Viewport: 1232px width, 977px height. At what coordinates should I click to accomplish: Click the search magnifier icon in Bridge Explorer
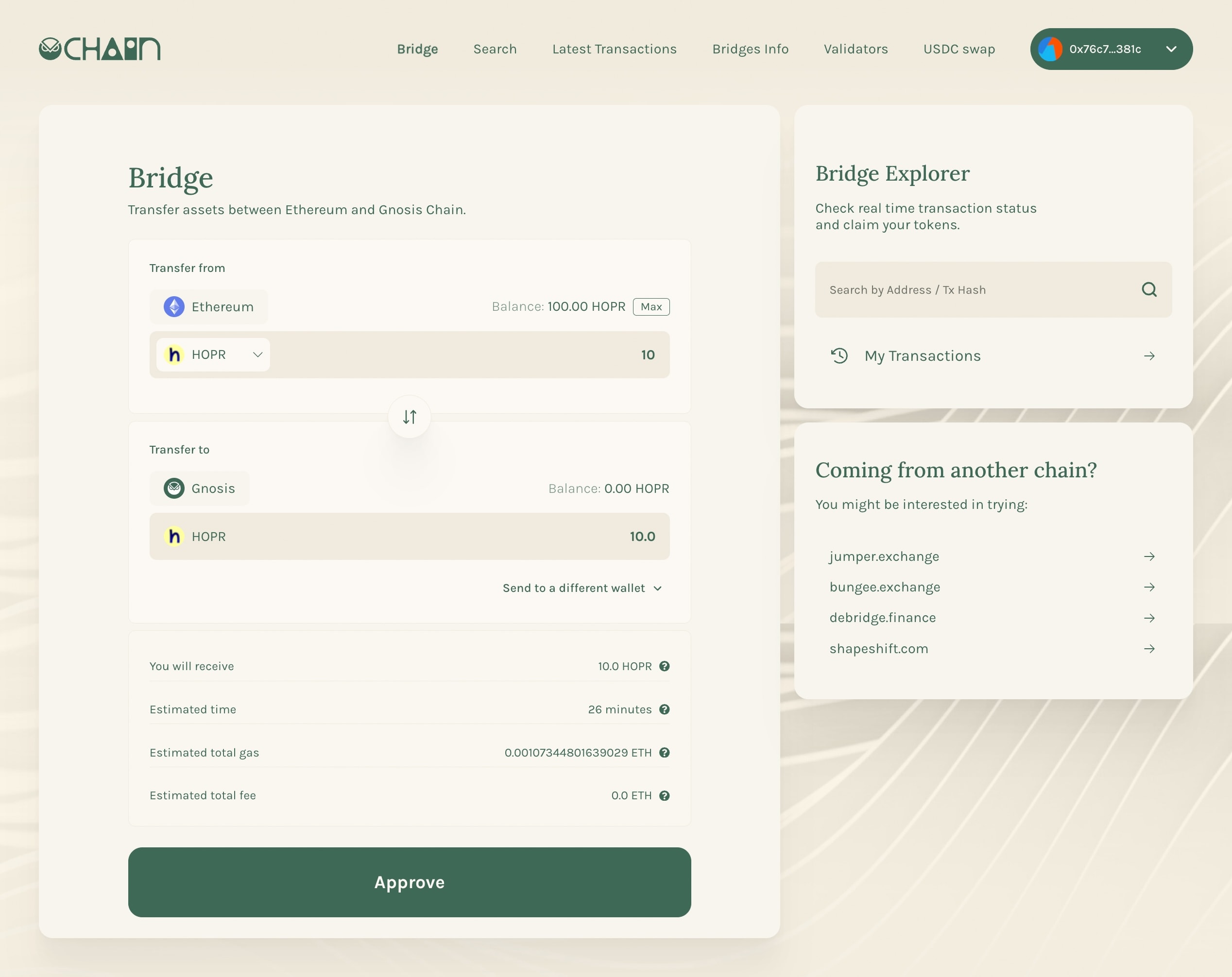tap(1149, 289)
